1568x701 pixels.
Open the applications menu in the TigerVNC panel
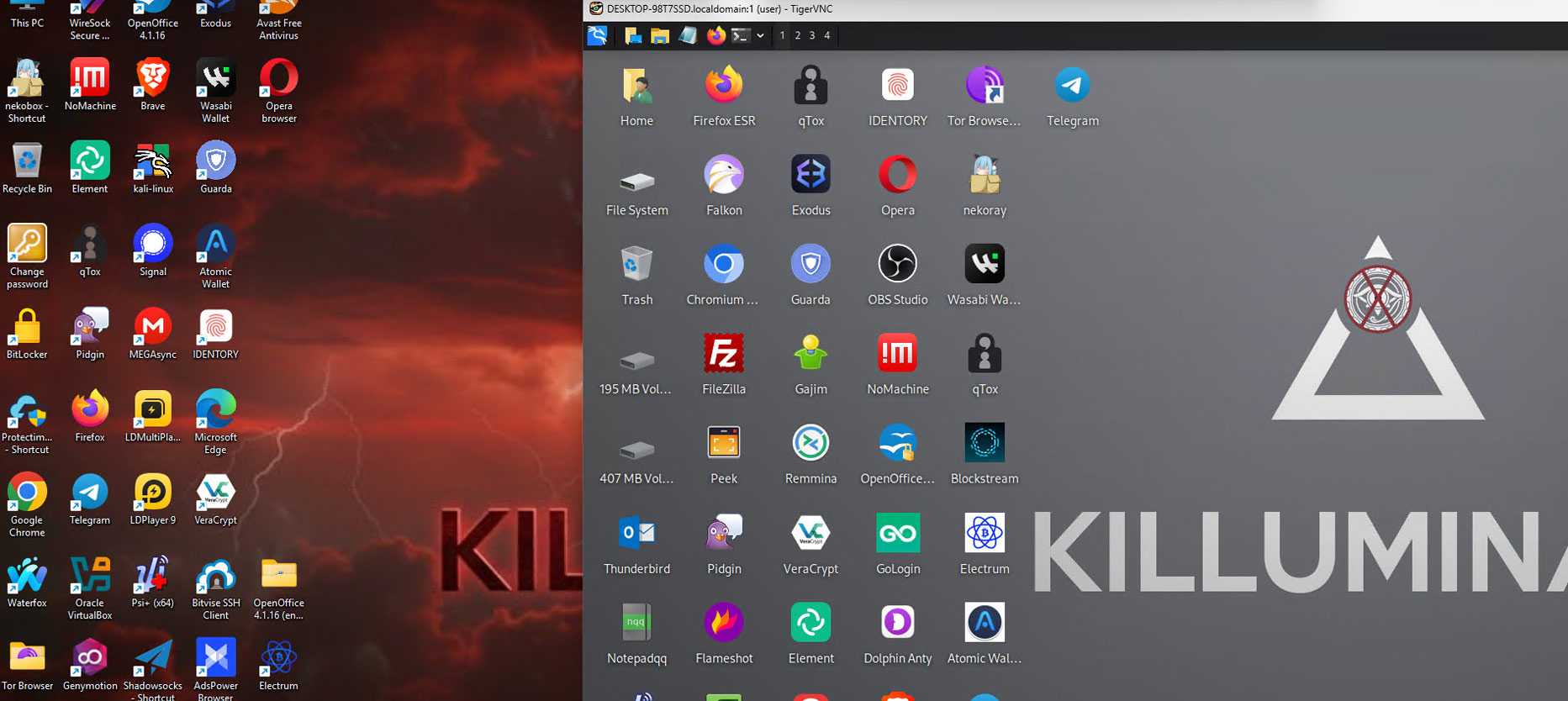coord(597,35)
